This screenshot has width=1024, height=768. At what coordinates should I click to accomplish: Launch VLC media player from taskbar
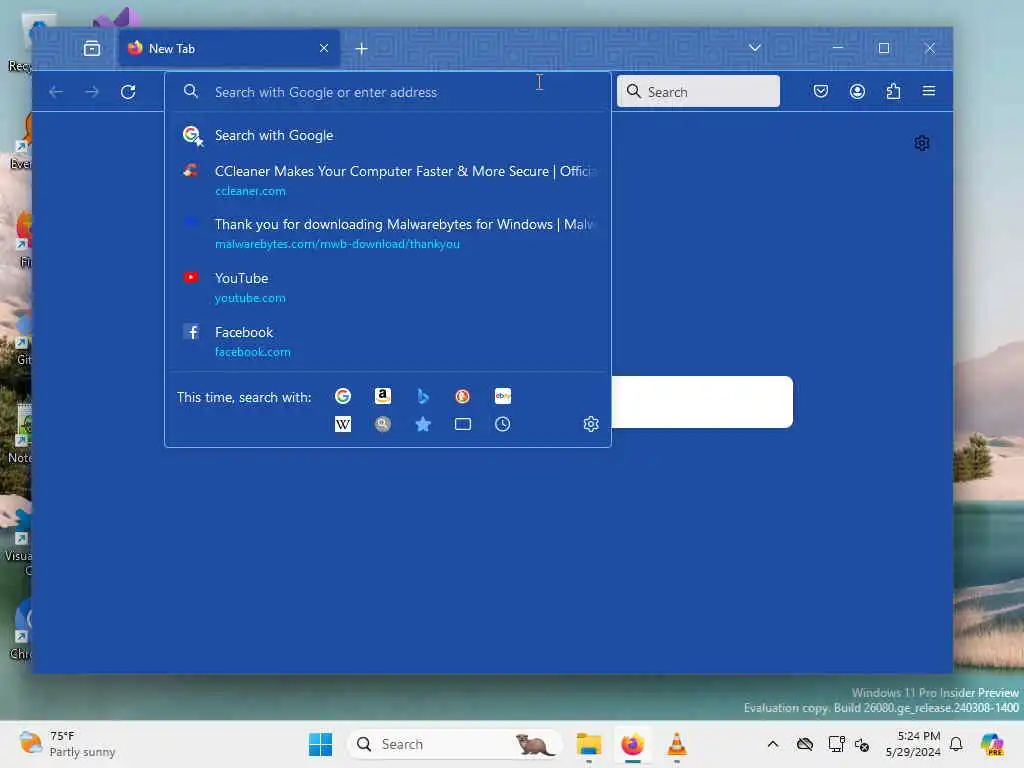pos(677,744)
